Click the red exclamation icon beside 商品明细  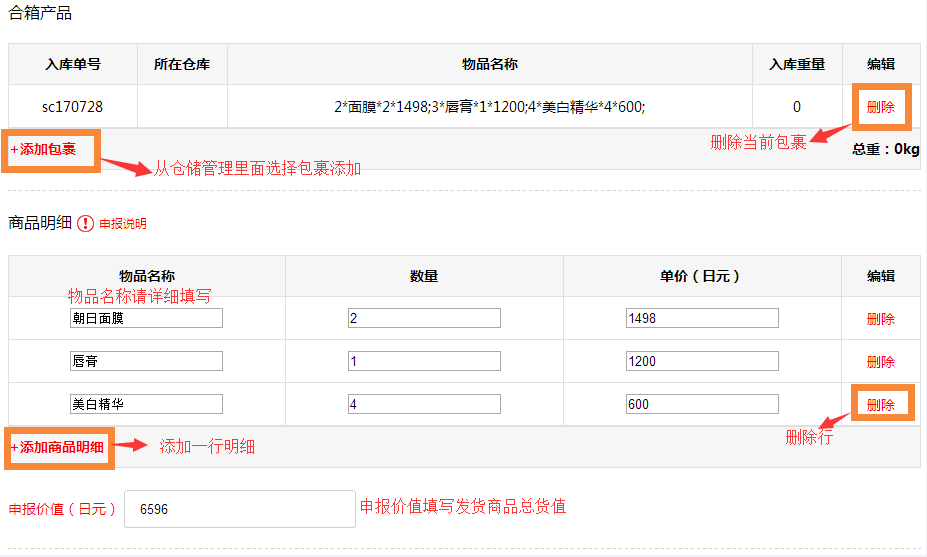pos(86,223)
